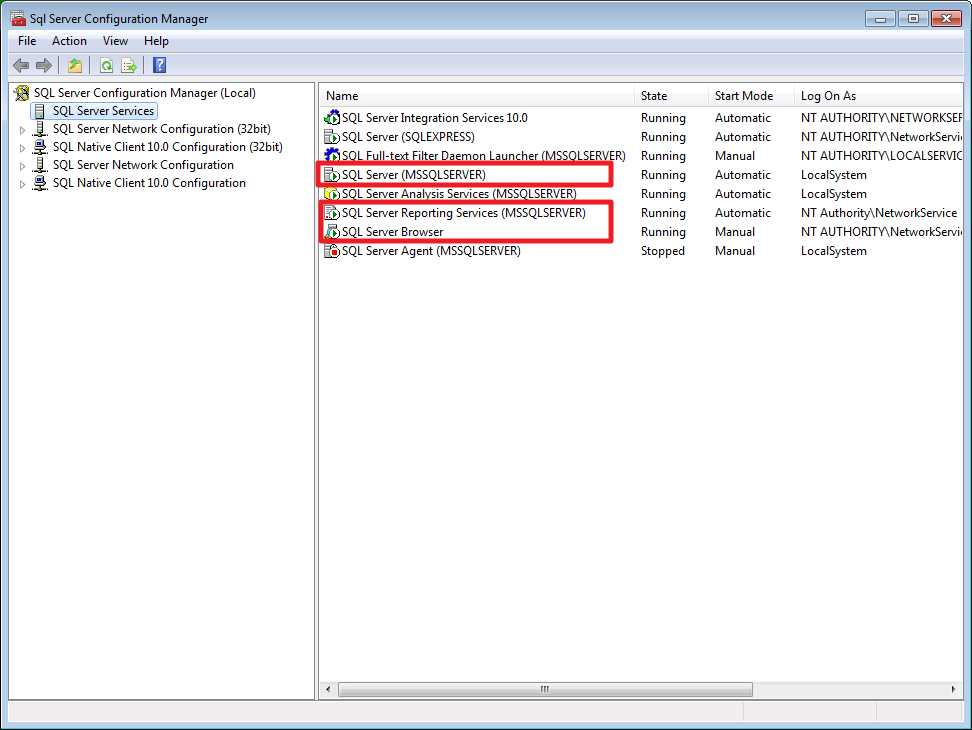Click the icon of the last SQL Native Client 10.0 Configuration node

pyautogui.click(x=40, y=183)
